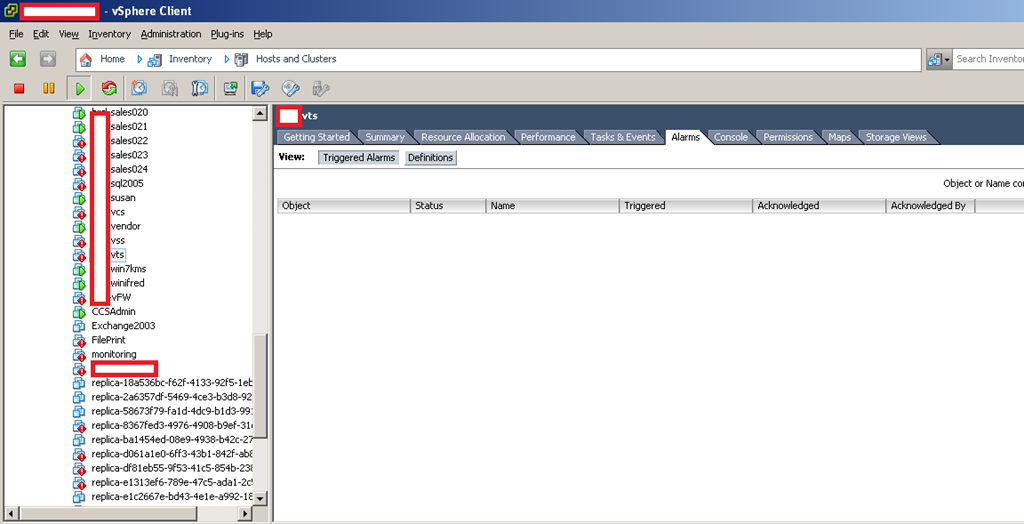Switch to the Tasks & Events tab
Image resolution: width=1024 pixels, height=524 pixels.
point(622,137)
